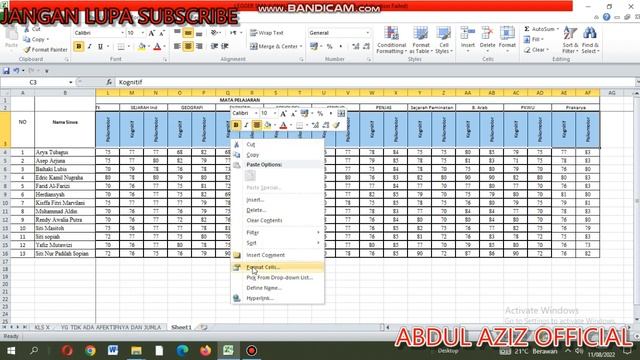Click the Top Align icon
The width and height of the screenshot is (640, 360).
pos(177,33)
